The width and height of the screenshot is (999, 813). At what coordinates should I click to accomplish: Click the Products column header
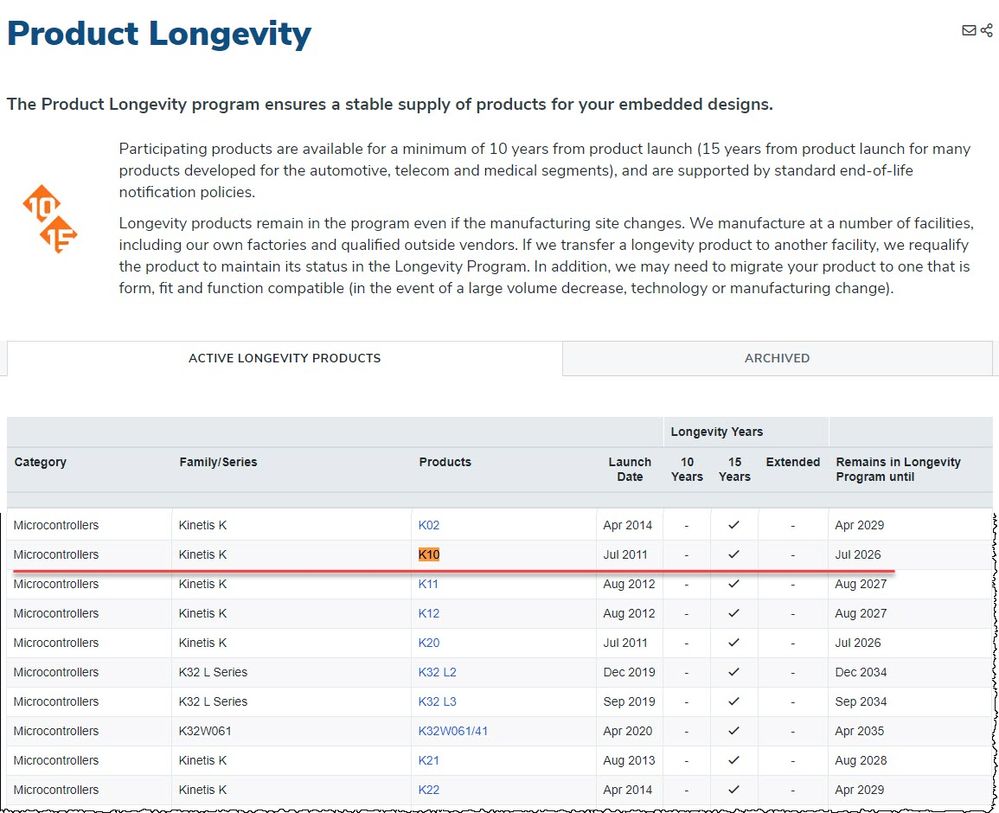pyautogui.click(x=445, y=462)
